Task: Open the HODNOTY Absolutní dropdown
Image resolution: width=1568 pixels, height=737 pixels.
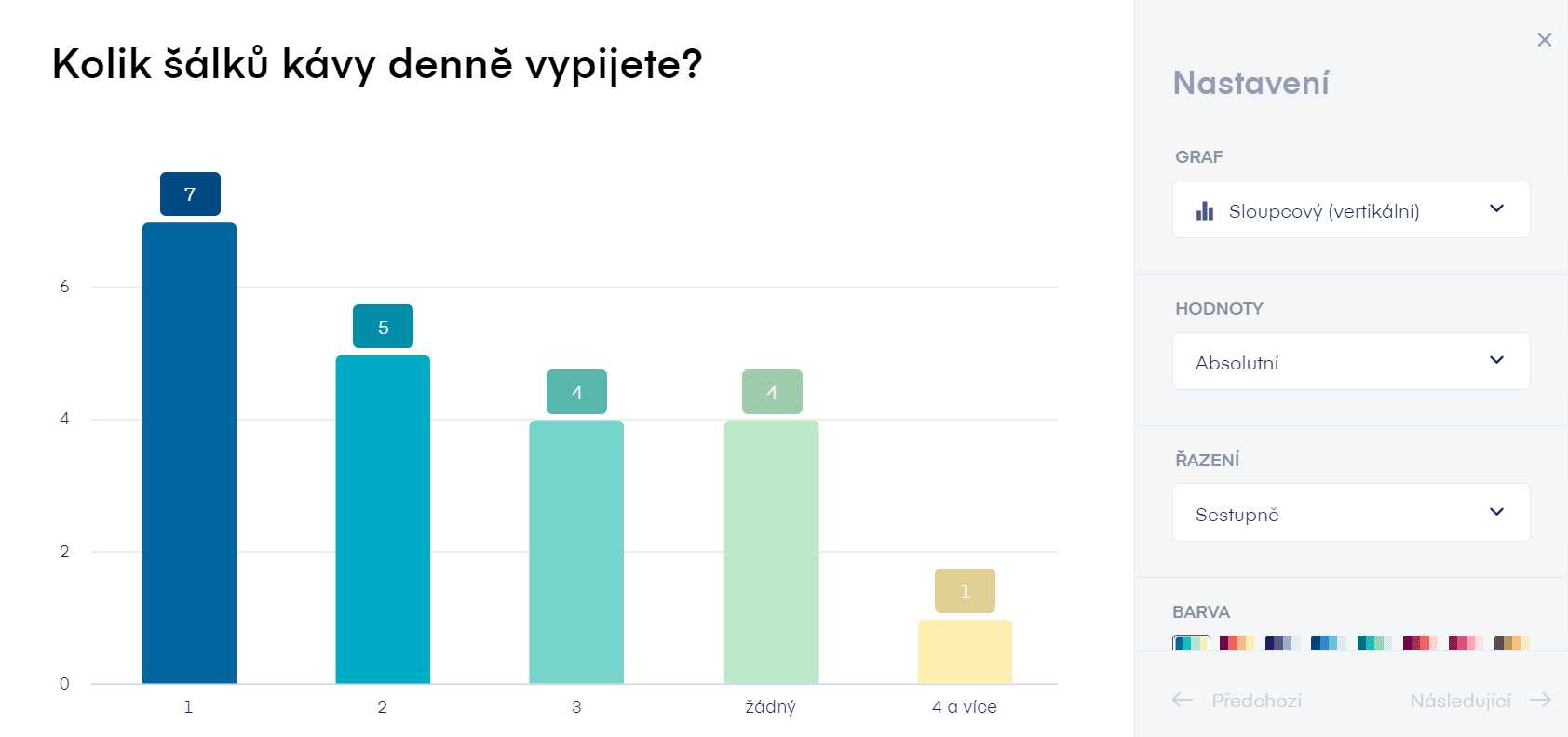Action: tap(1351, 361)
